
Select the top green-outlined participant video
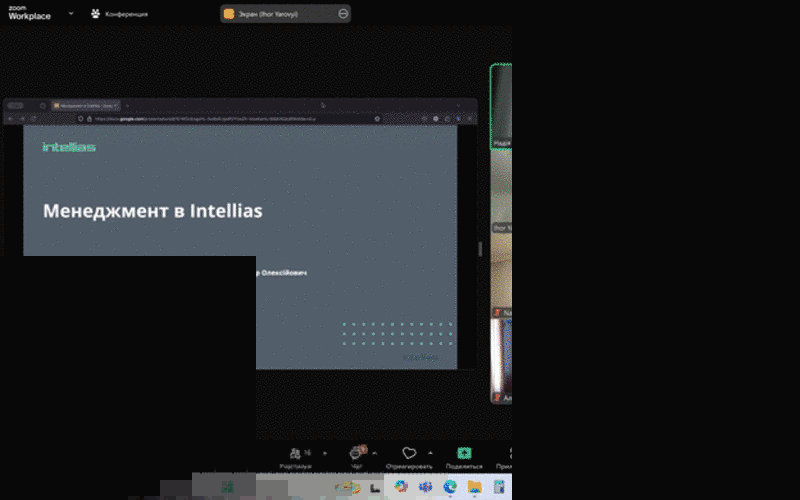click(x=501, y=105)
